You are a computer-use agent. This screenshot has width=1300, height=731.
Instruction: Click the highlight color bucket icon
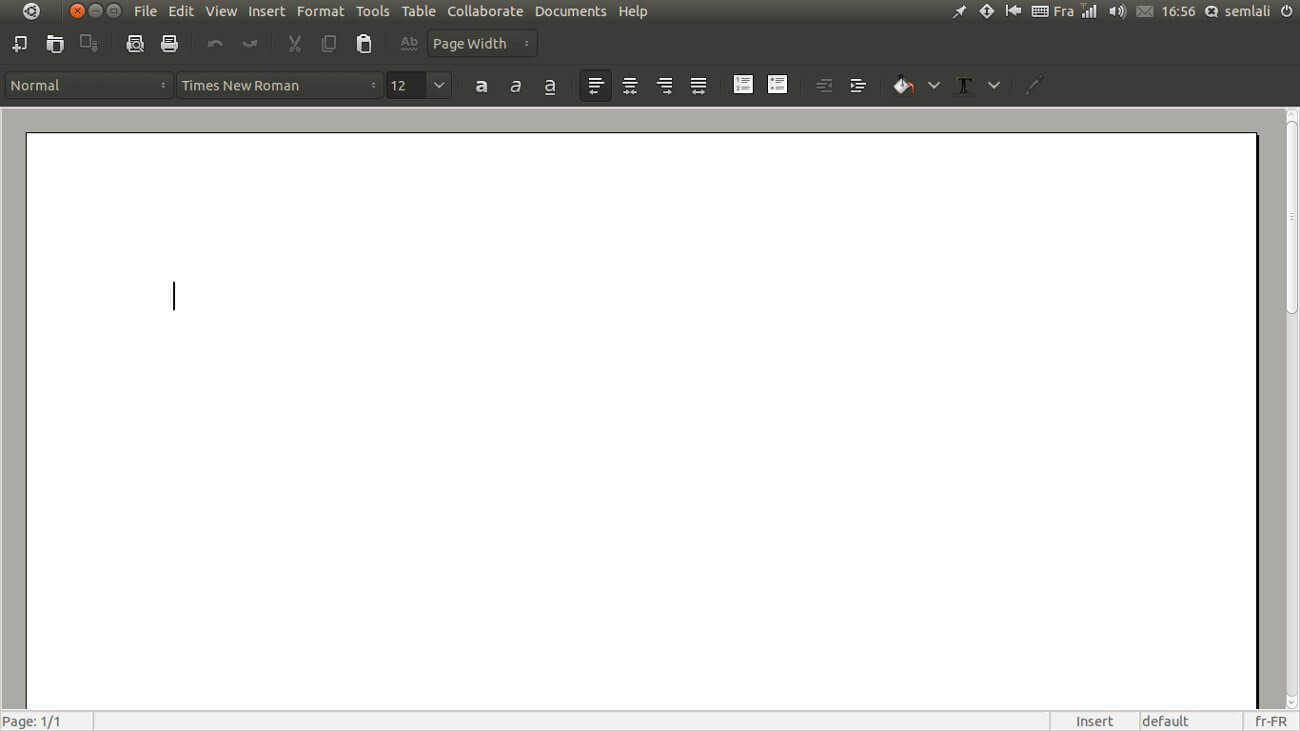click(x=903, y=86)
